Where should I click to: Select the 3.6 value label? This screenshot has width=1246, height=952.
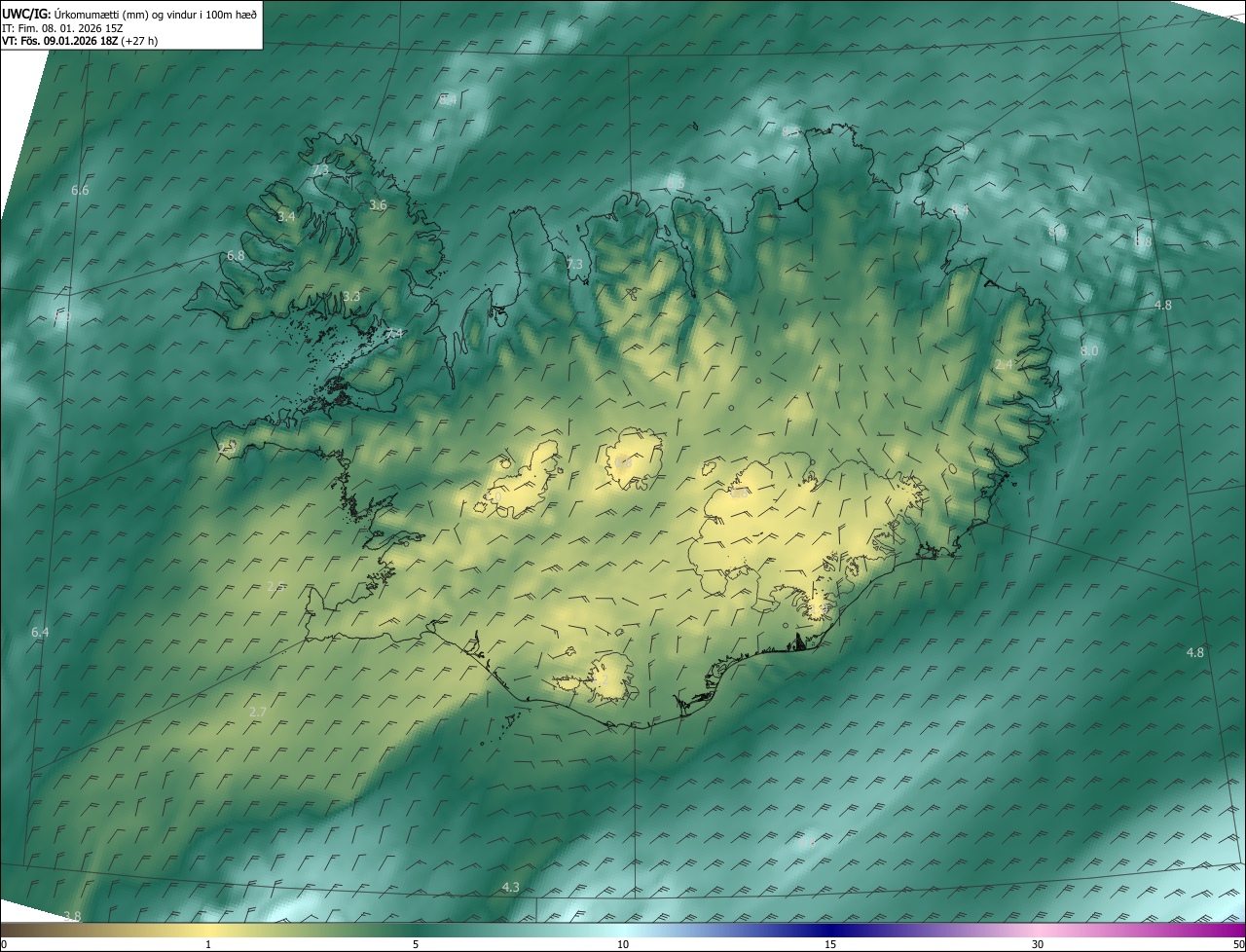coord(378,204)
